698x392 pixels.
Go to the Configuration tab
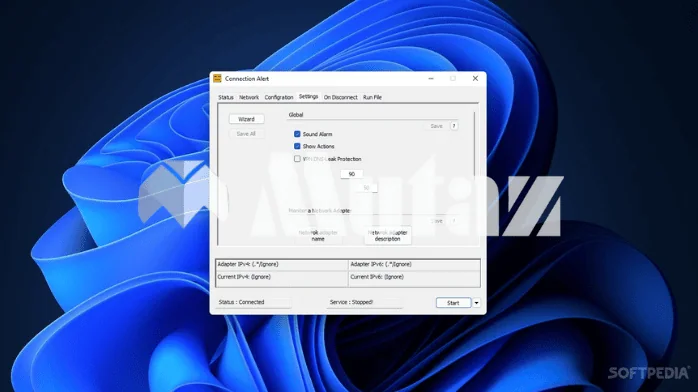coord(279,97)
